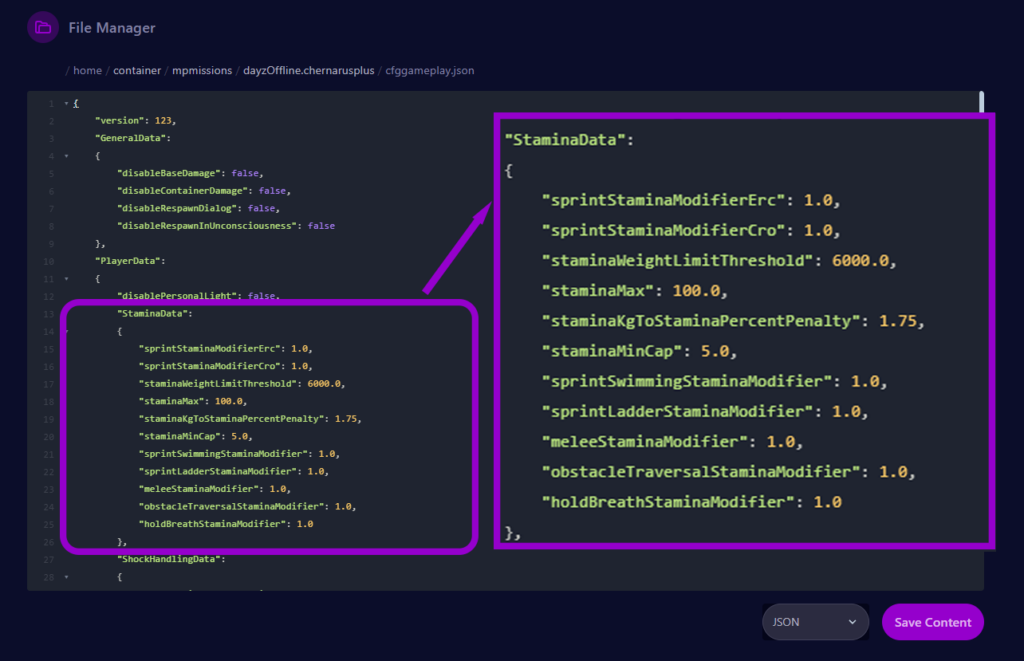Click the editor vertical scrollbar thumb
This screenshot has height=661, width=1024.
pos(981,101)
